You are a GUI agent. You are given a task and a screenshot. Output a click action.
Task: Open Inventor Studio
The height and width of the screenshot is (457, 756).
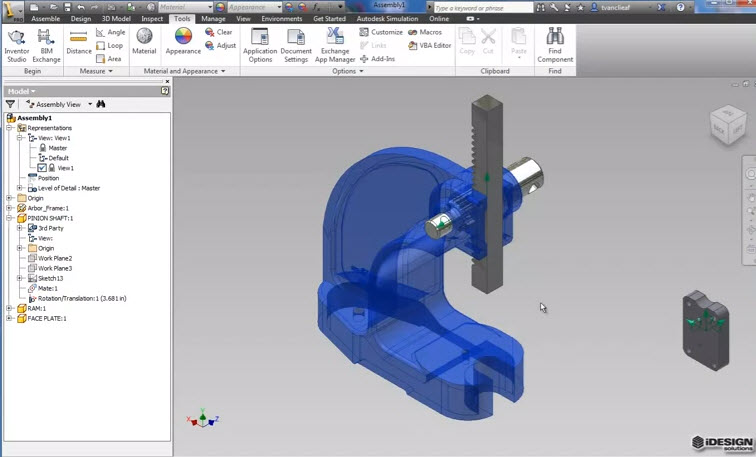[x=17, y=45]
